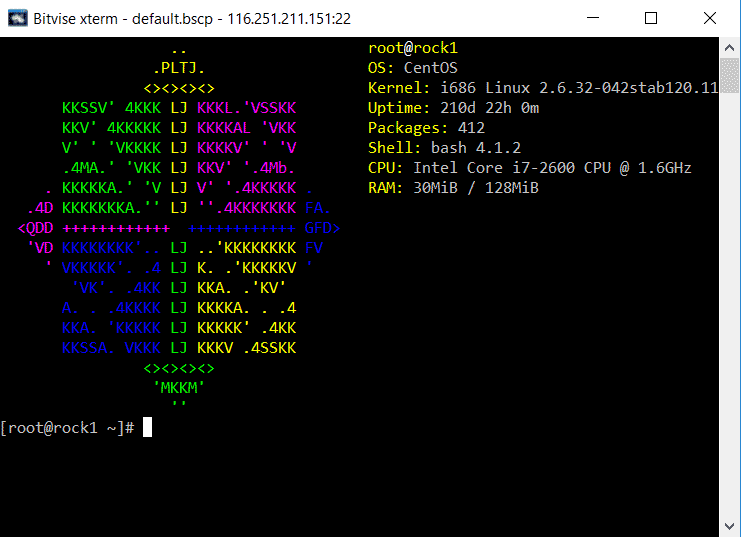Click the 'Packages: 412' line

tap(426, 128)
